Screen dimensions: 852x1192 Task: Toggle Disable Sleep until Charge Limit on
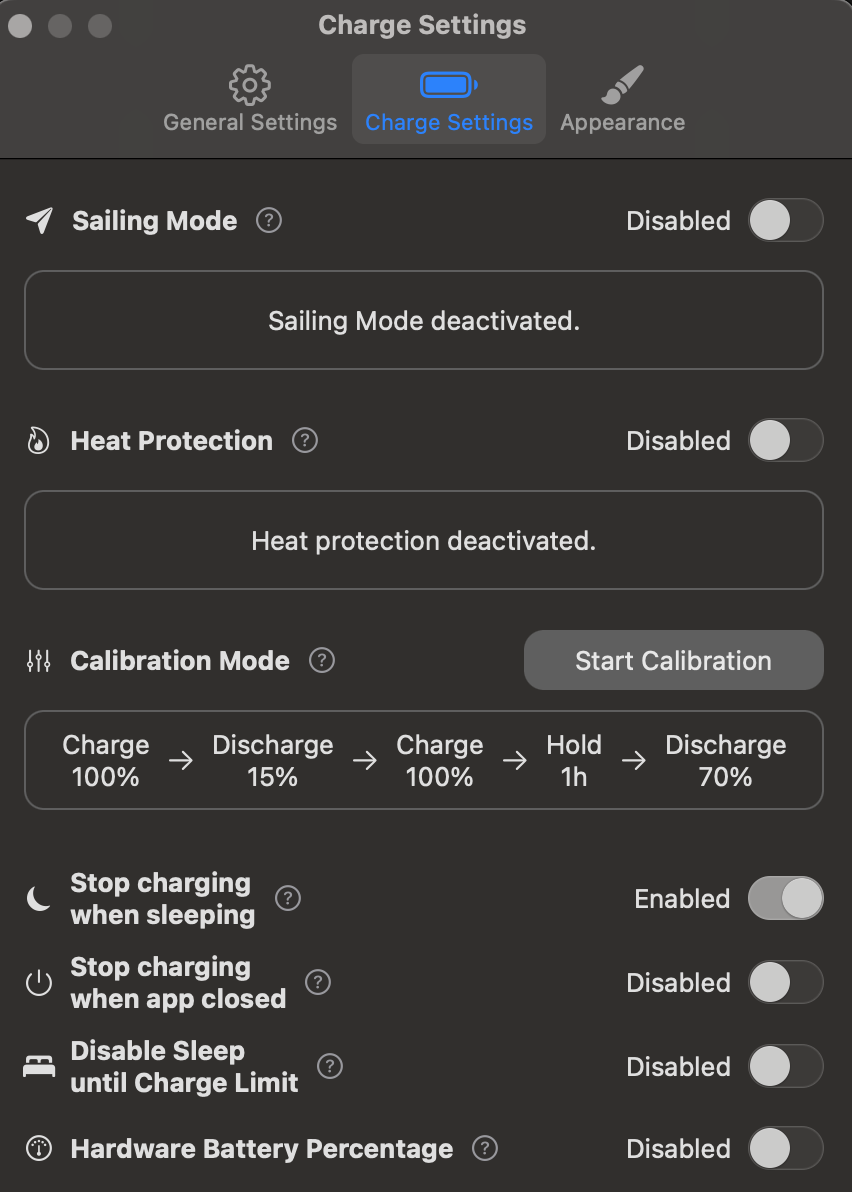[785, 1066]
